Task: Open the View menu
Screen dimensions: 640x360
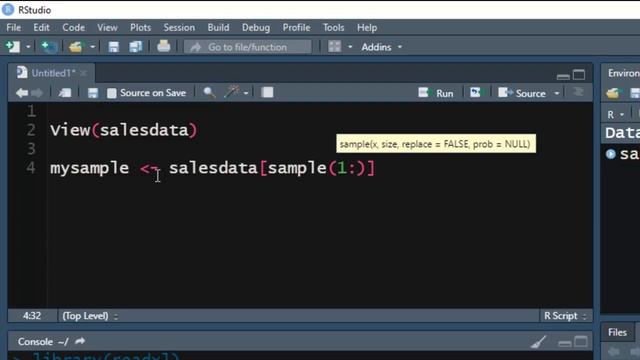Action: 107,27
